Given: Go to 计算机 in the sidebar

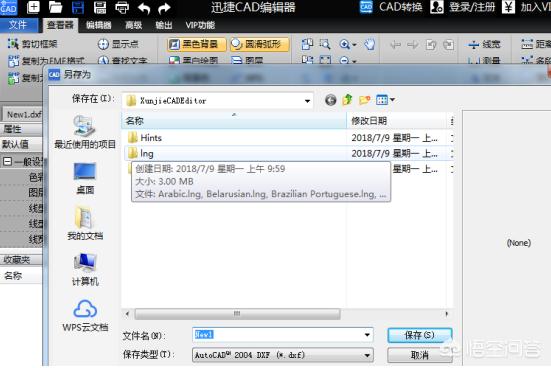Looking at the screenshot, I should pyautogui.click(x=85, y=270).
